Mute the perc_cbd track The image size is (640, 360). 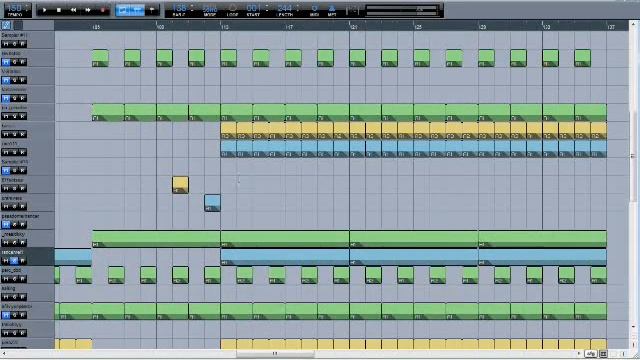click(6, 279)
